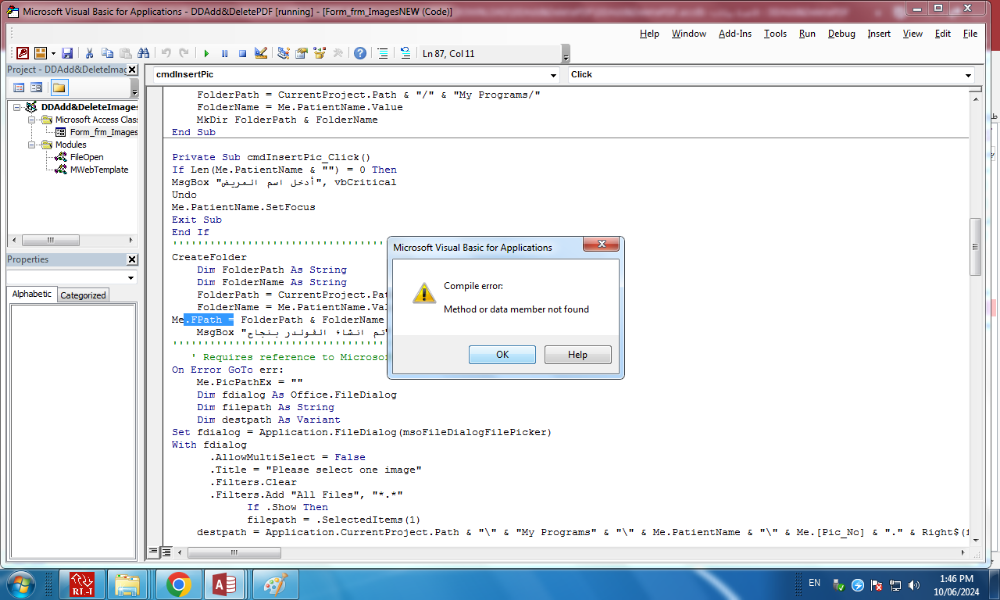The image size is (1000, 600).
Task: Switch to the Alphabetic properties tab
Action: tap(32, 294)
